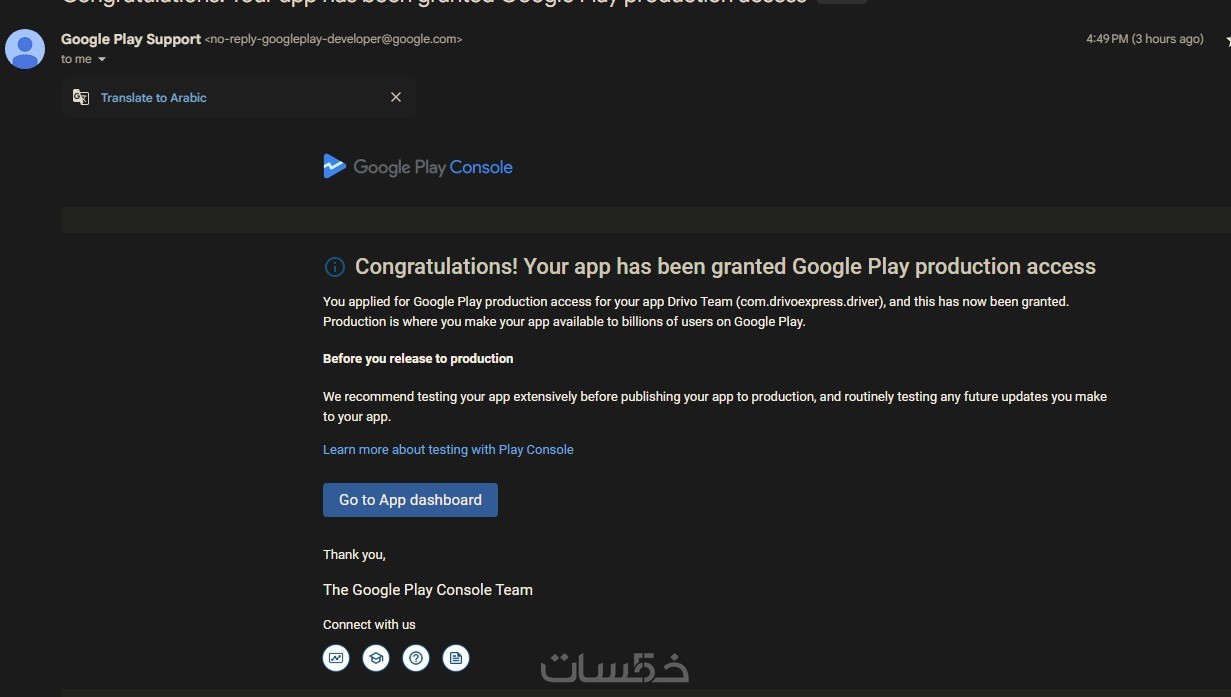Open the graduation cap academy icon
Screen dimensions: 1231x697
click(376, 658)
